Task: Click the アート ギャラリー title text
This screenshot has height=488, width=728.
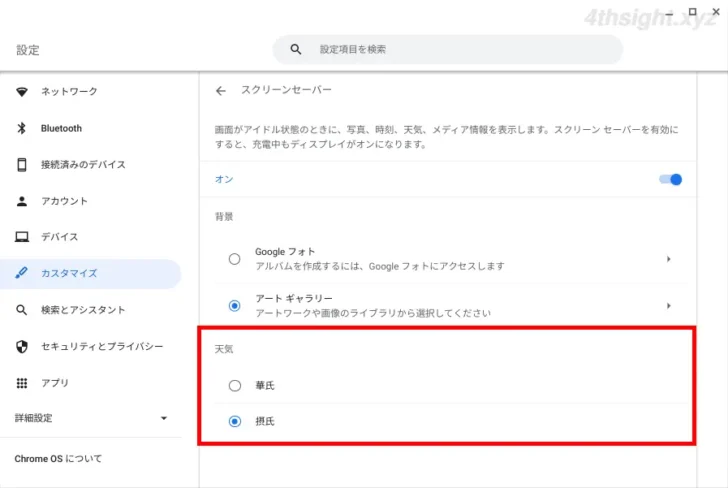Action: click(x=294, y=298)
